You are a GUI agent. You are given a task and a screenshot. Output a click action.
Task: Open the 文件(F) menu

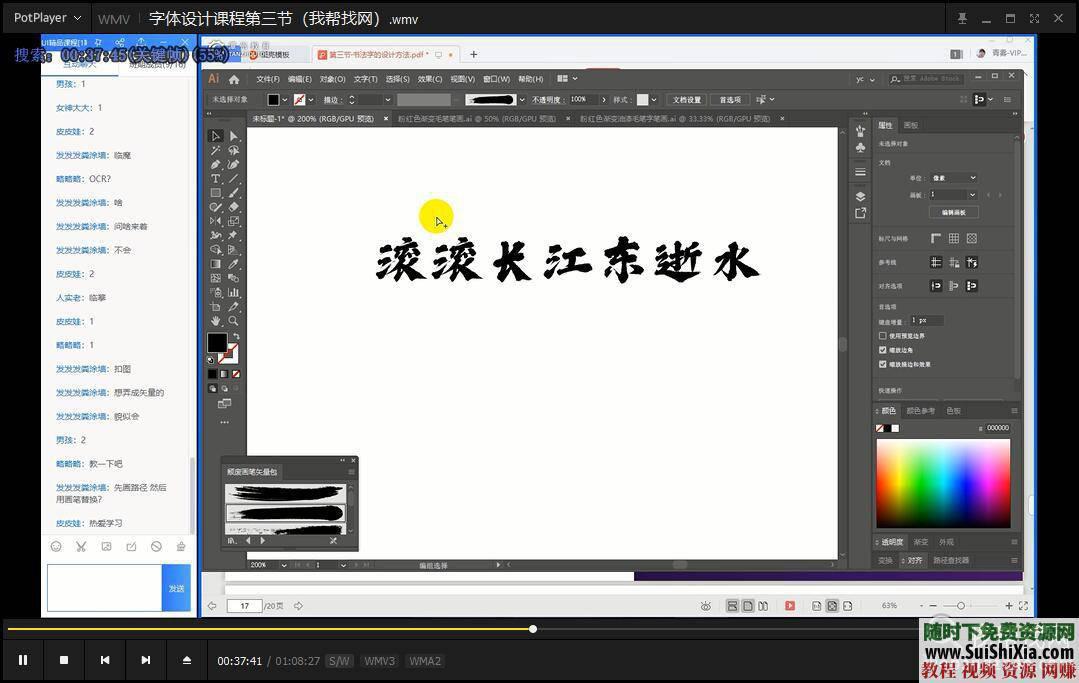click(267, 79)
